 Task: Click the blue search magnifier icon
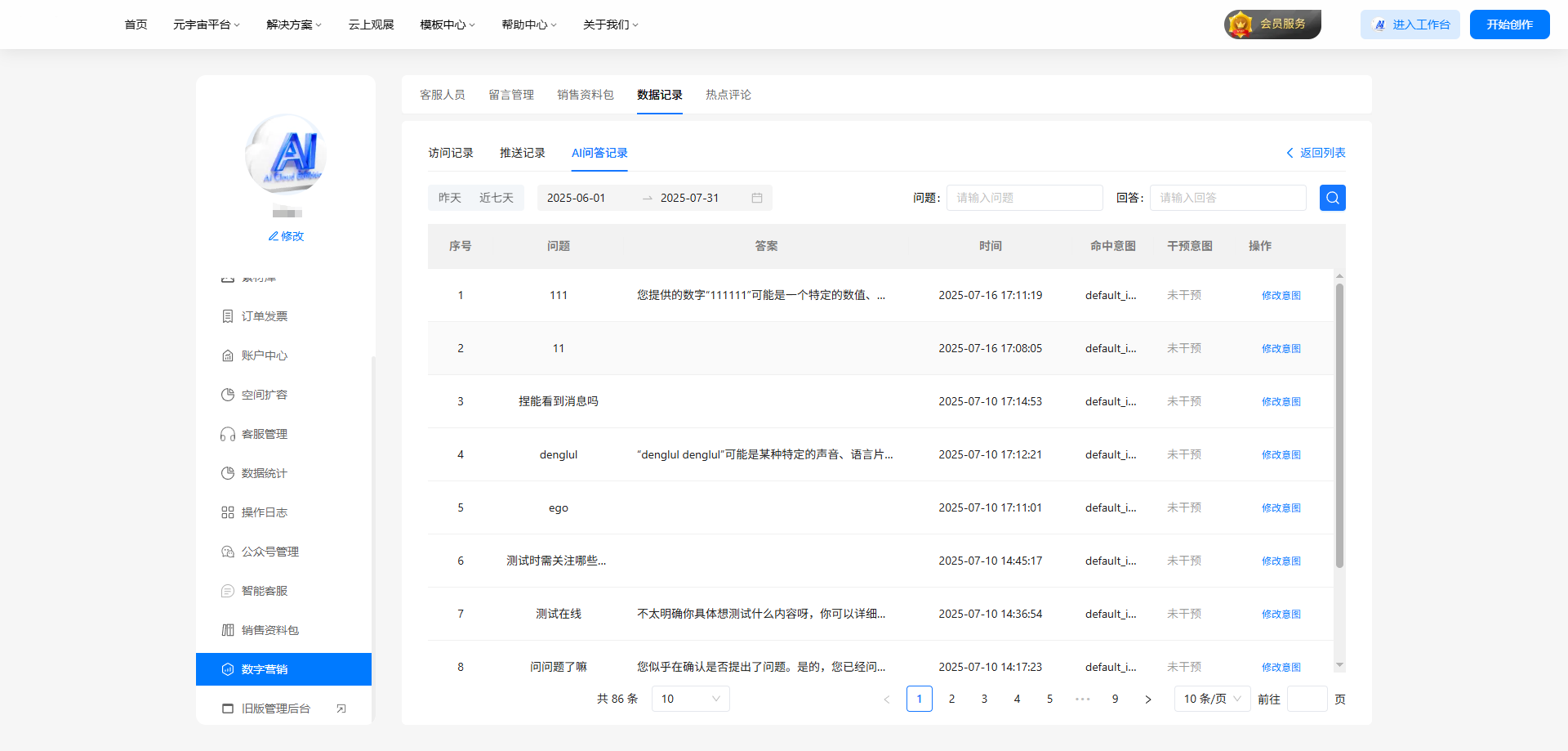[1332, 197]
